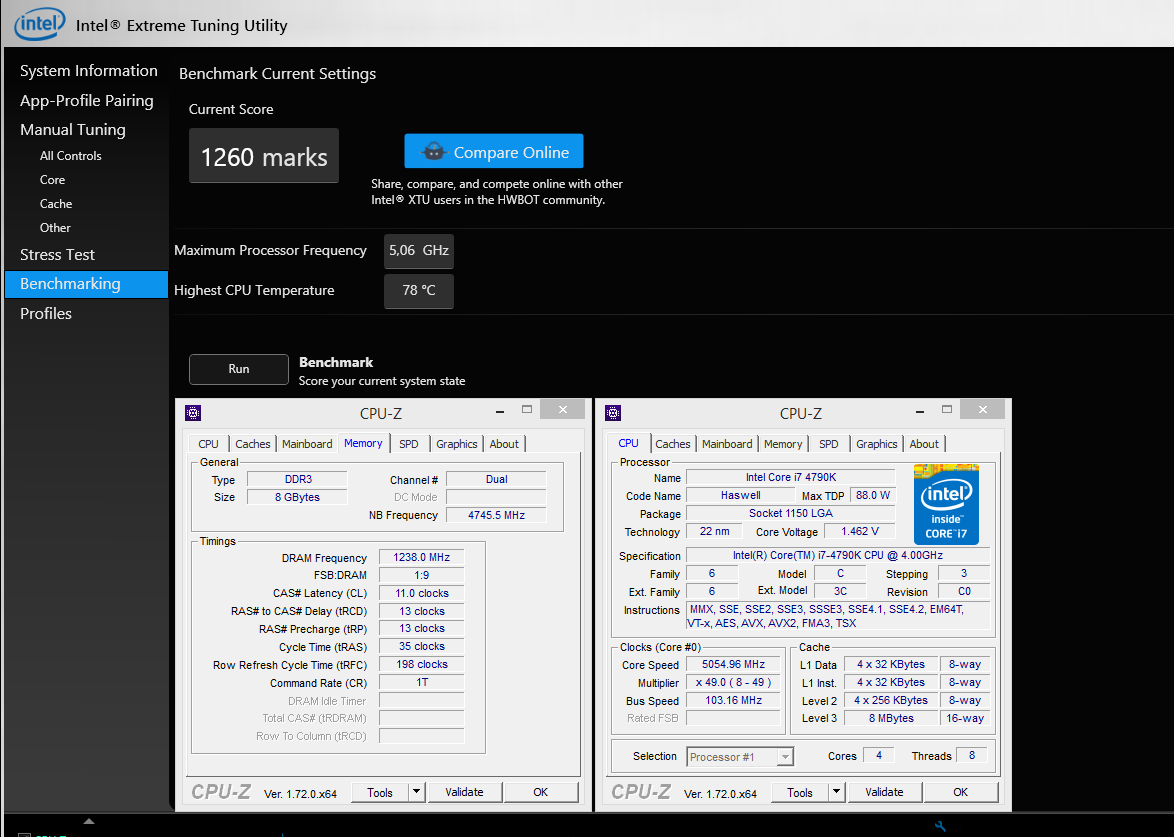This screenshot has height=837, width=1174.
Task: Click OK in CPU window
Action: pos(961,792)
